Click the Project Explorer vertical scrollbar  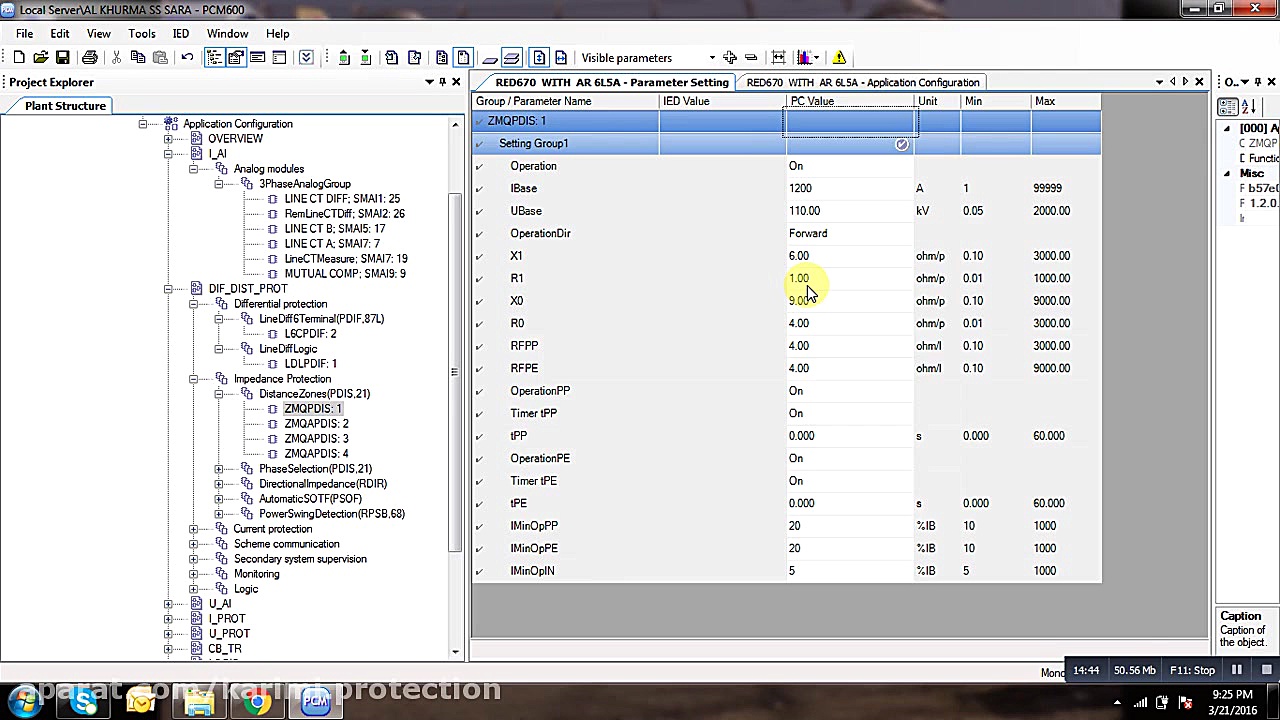click(x=456, y=390)
